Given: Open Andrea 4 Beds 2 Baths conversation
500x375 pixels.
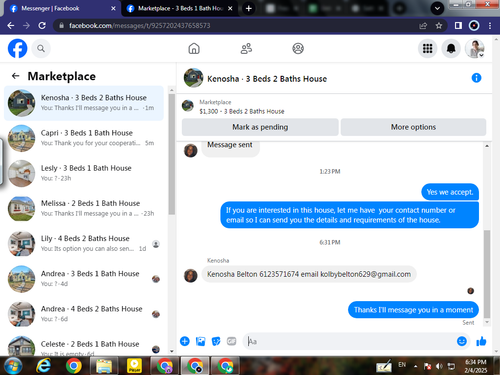Looking at the screenshot, I should pyautogui.click(x=84, y=314).
